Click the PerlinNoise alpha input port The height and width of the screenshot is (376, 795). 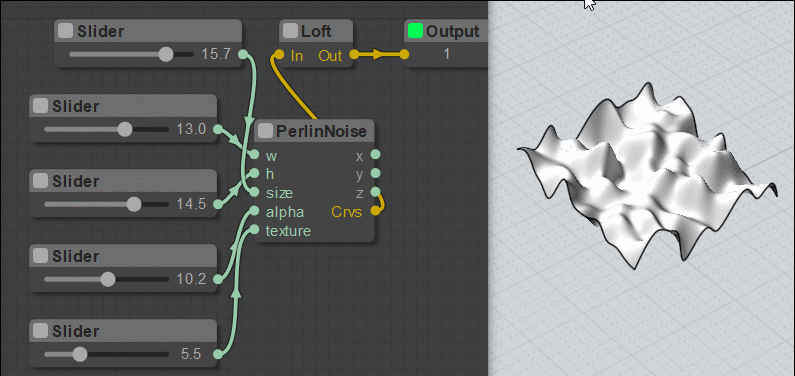click(x=254, y=211)
